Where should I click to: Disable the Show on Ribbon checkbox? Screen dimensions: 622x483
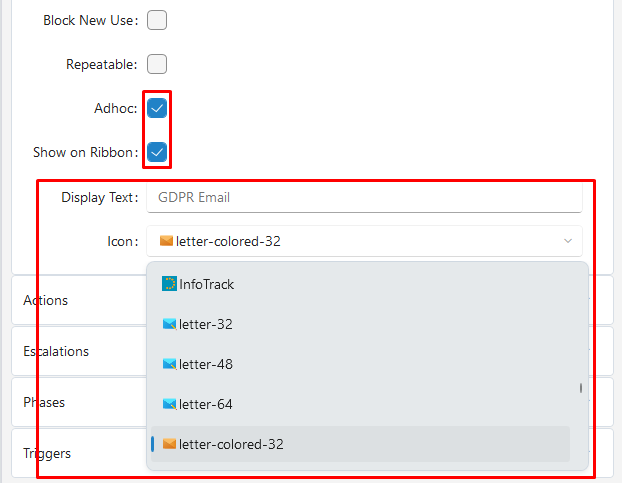click(157, 152)
